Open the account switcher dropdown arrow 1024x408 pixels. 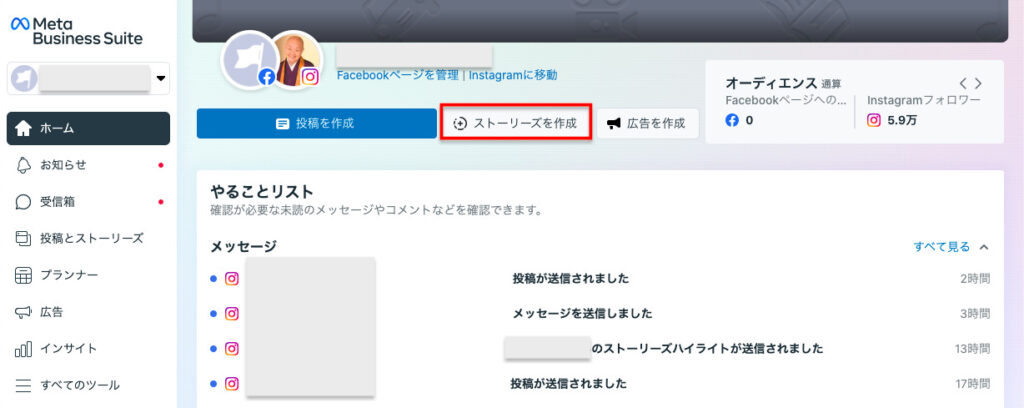161,78
